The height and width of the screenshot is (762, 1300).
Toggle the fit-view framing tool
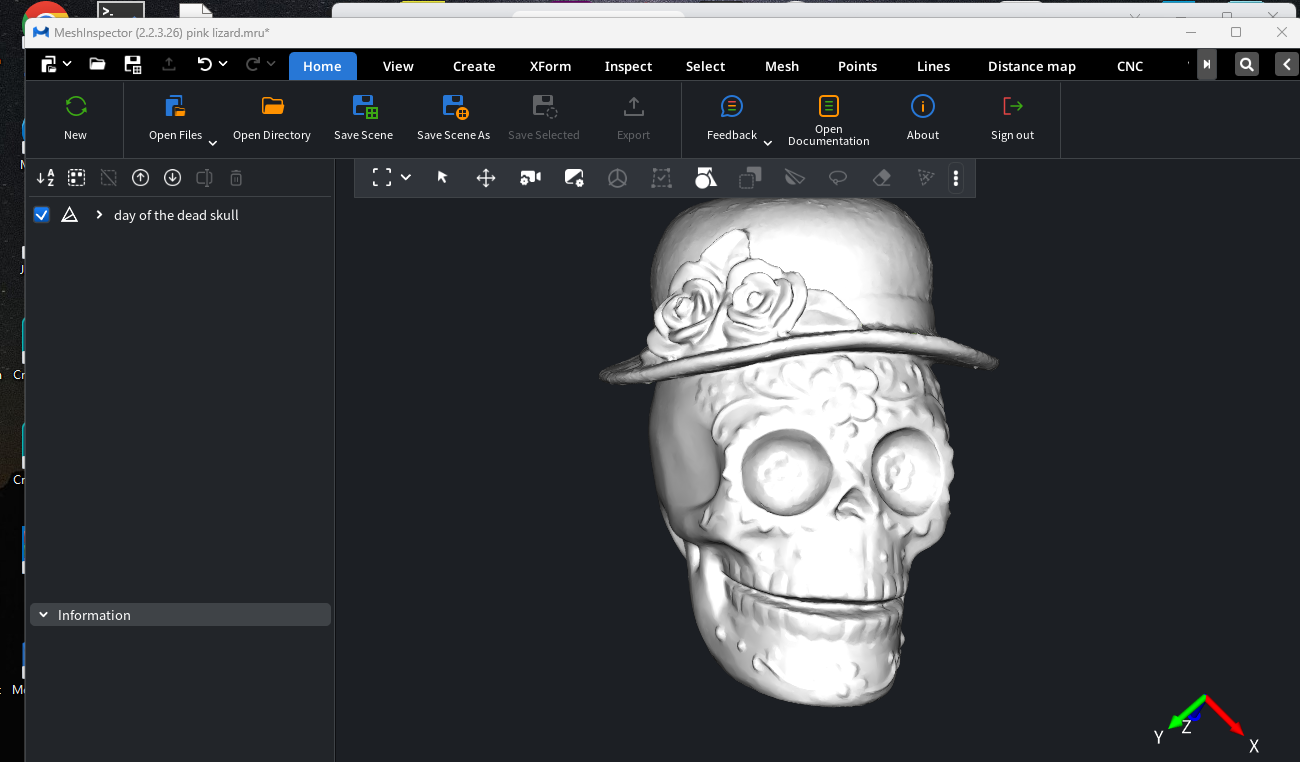click(x=383, y=177)
